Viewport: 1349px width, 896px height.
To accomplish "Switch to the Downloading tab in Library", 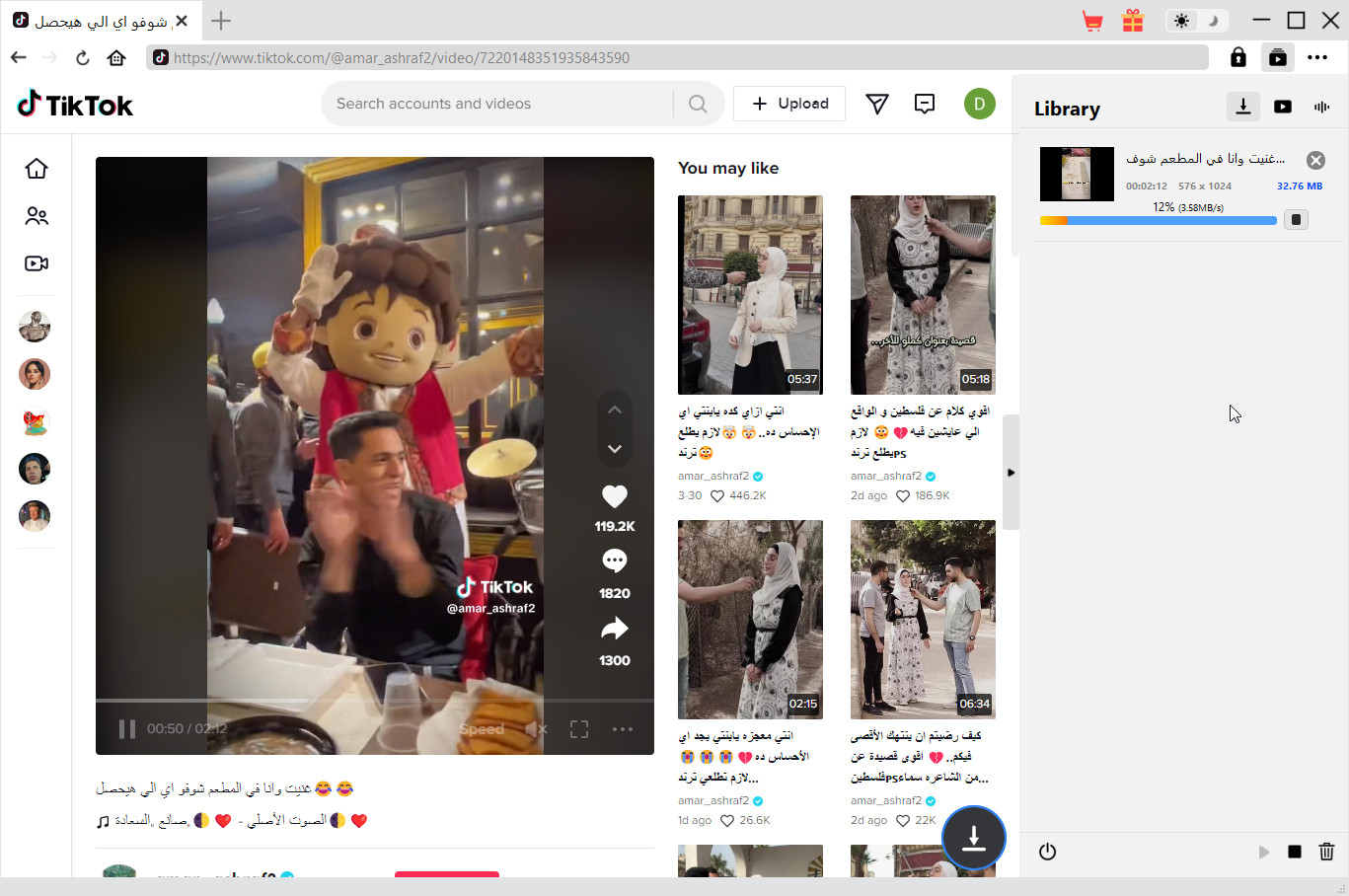I will [x=1243, y=107].
